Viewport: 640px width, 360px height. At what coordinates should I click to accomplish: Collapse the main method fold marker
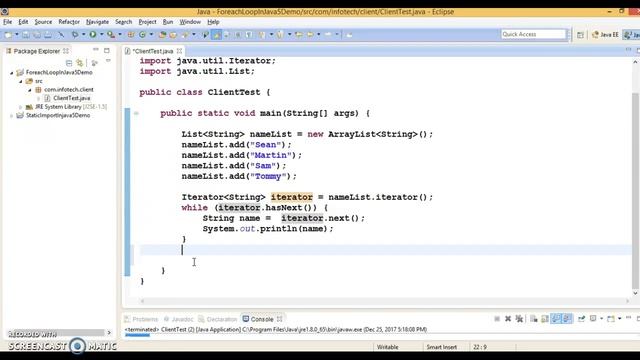pyautogui.click(x=136, y=113)
